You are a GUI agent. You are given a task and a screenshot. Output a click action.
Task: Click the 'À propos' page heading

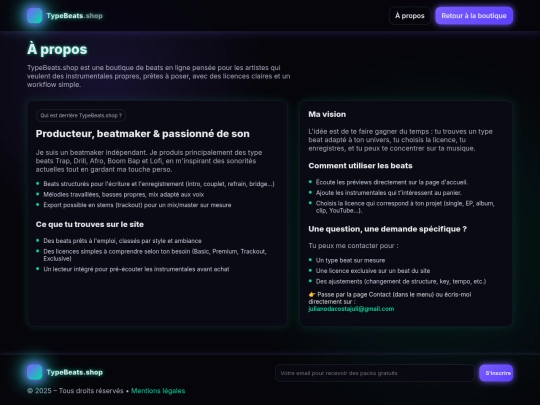[57, 49]
